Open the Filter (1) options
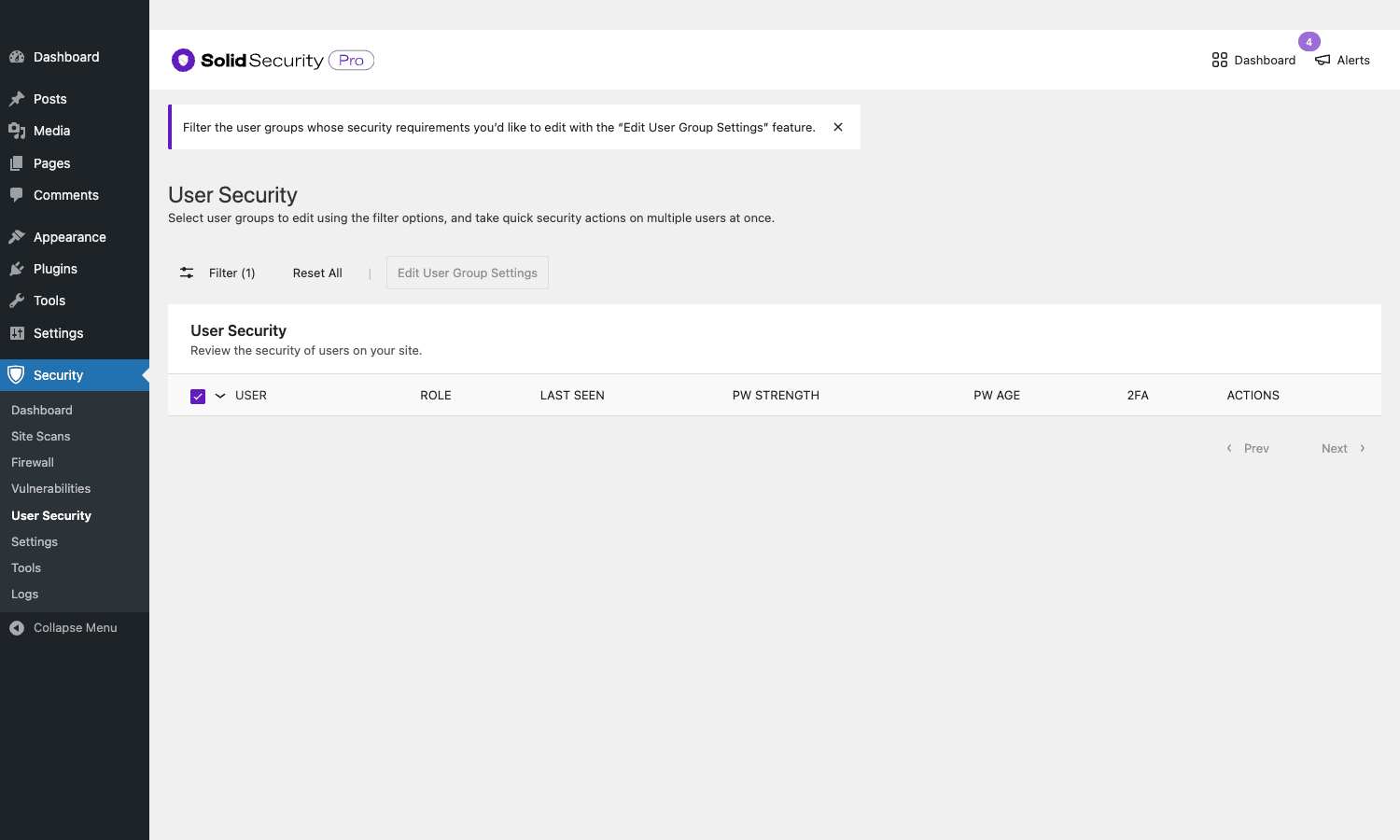1400x840 pixels. [x=231, y=273]
